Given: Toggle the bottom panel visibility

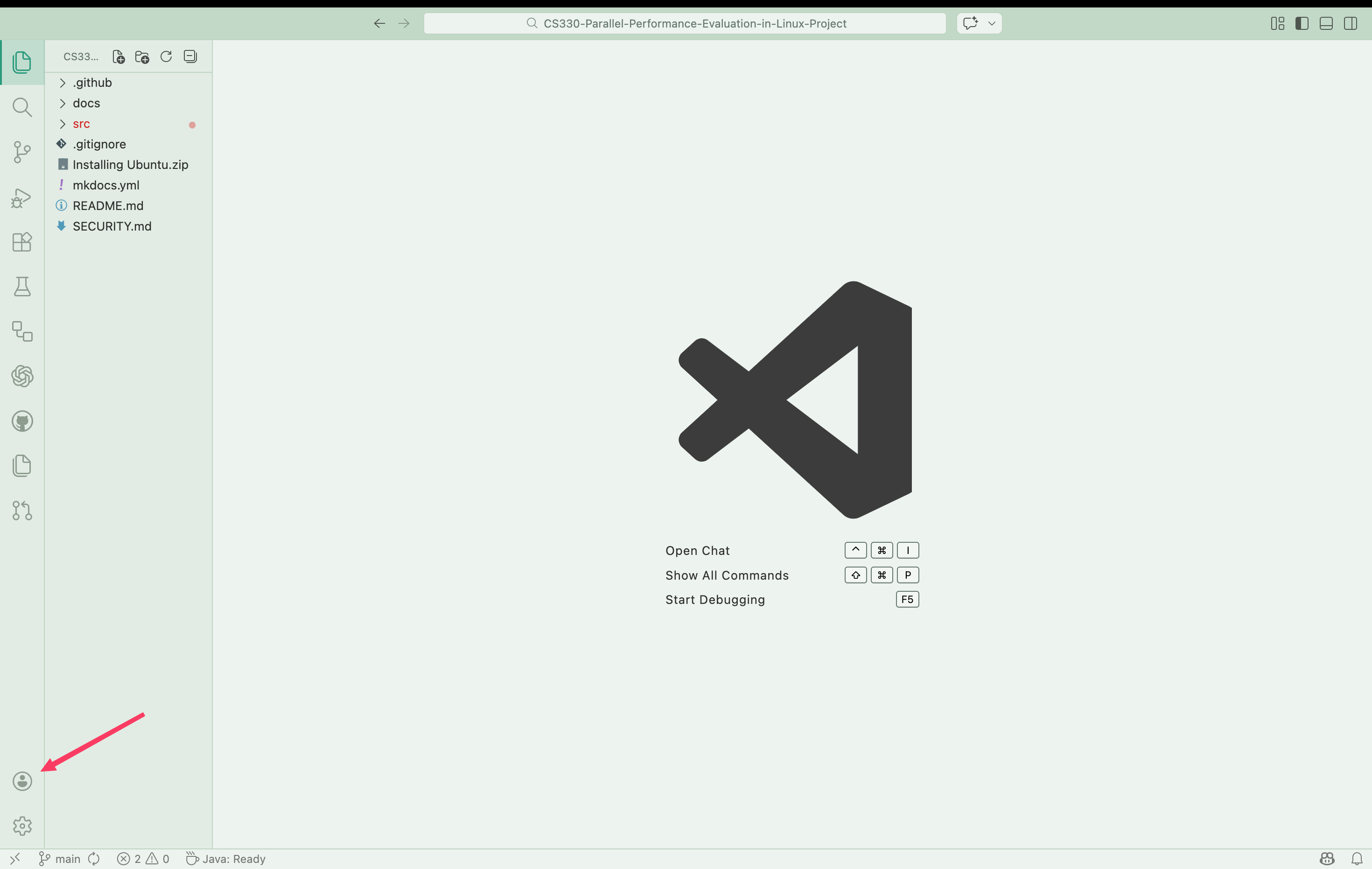Looking at the screenshot, I should [x=1326, y=23].
